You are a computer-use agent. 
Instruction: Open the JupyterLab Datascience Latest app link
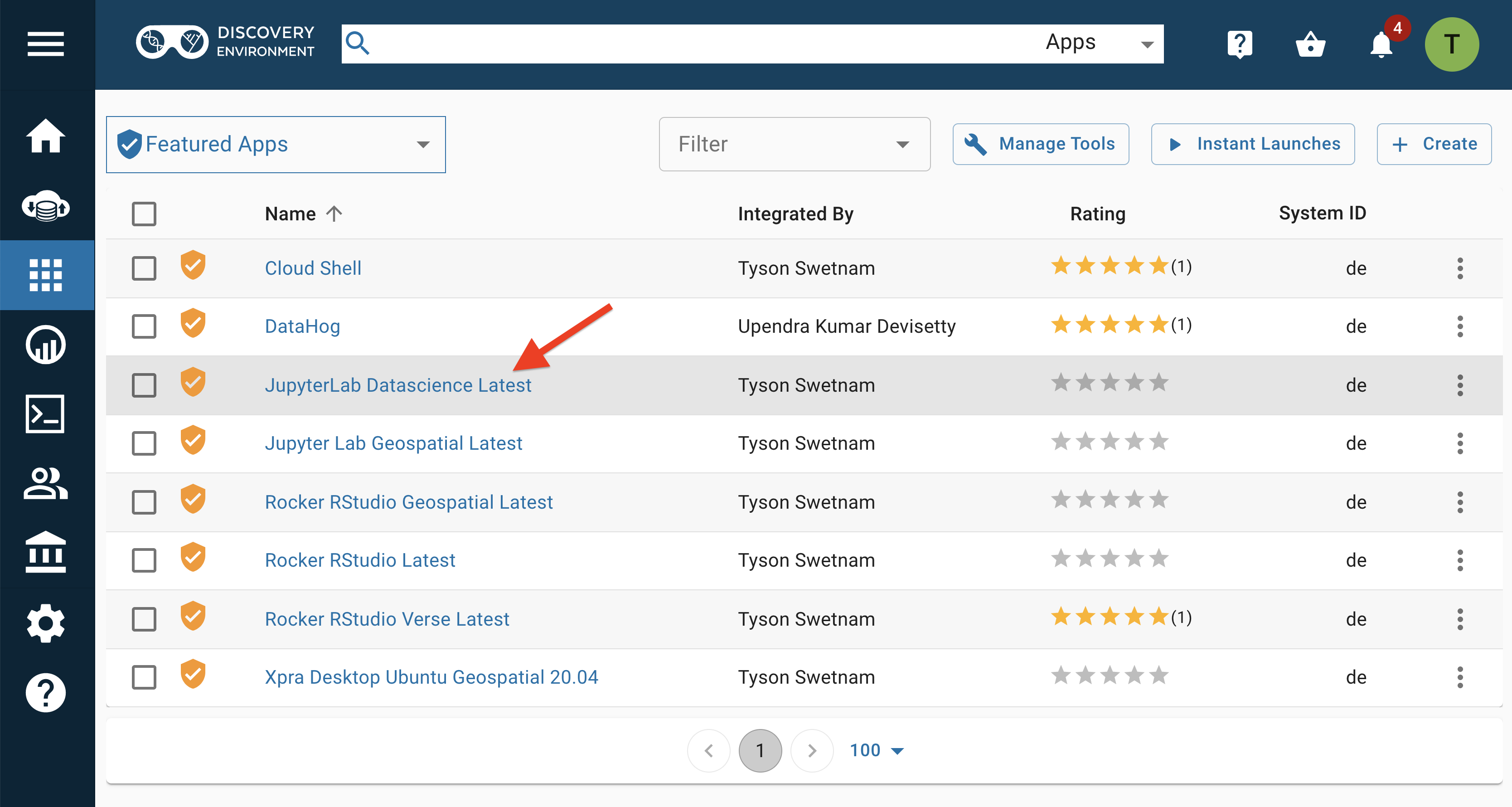[x=397, y=385]
